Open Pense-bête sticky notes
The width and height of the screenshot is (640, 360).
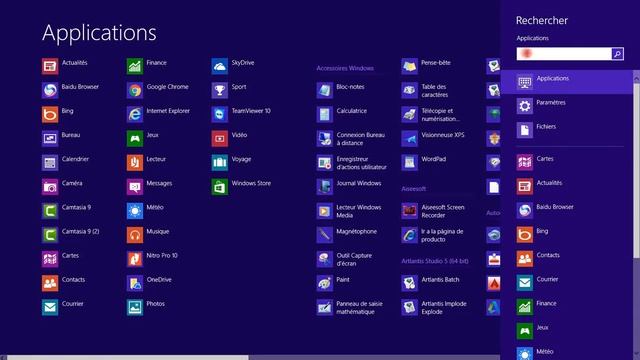pyautogui.click(x=409, y=67)
